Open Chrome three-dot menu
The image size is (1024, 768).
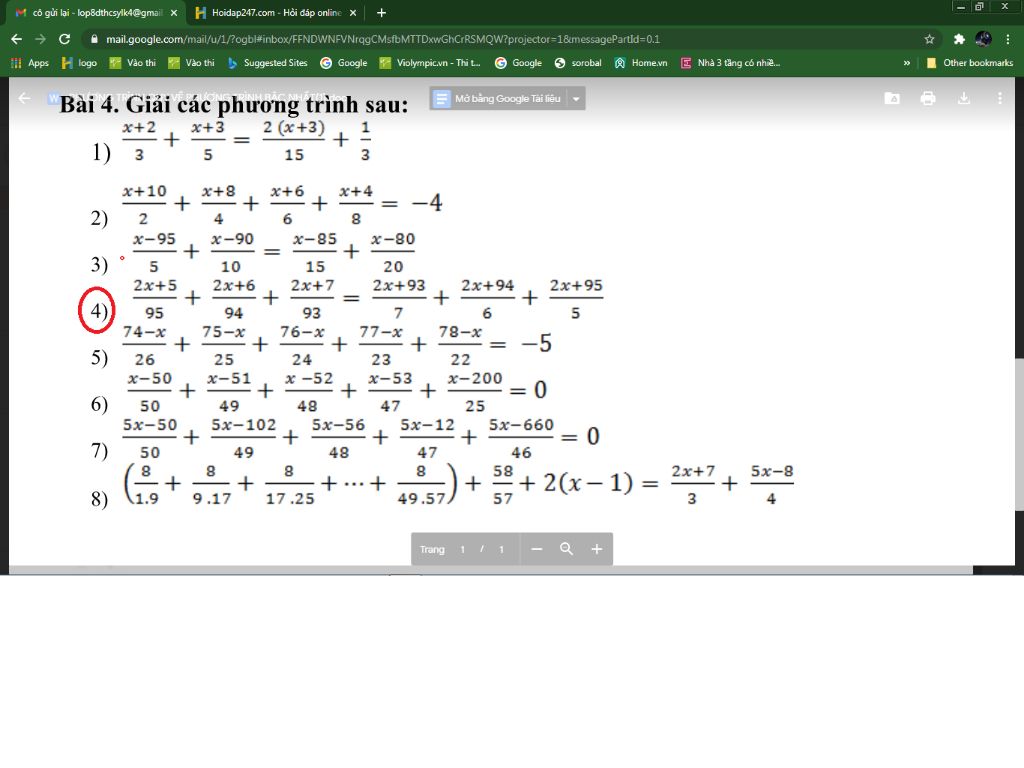tap(1008, 39)
